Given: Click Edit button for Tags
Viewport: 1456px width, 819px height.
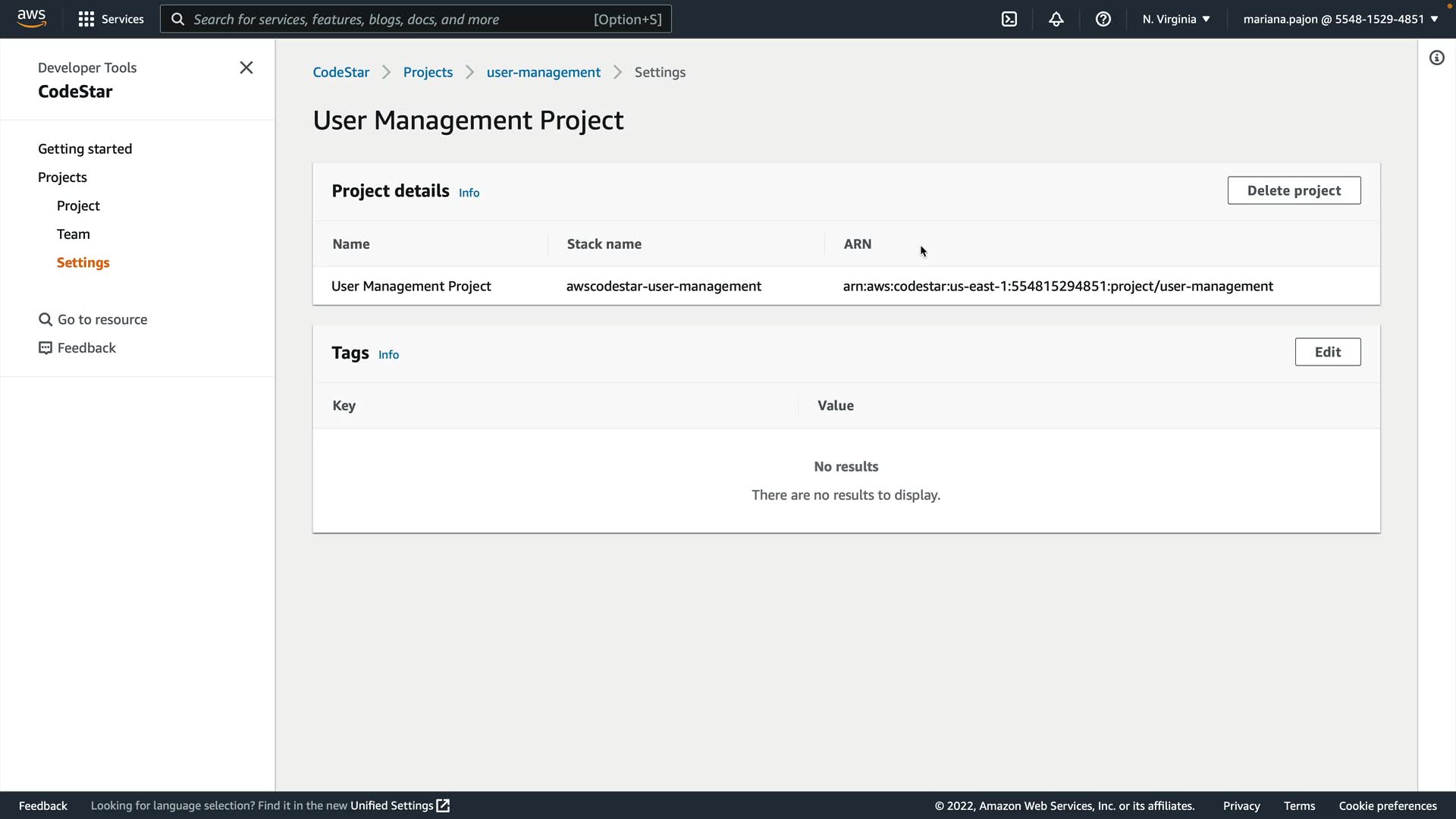Looking at the screenshot, I should [1327, 352].
